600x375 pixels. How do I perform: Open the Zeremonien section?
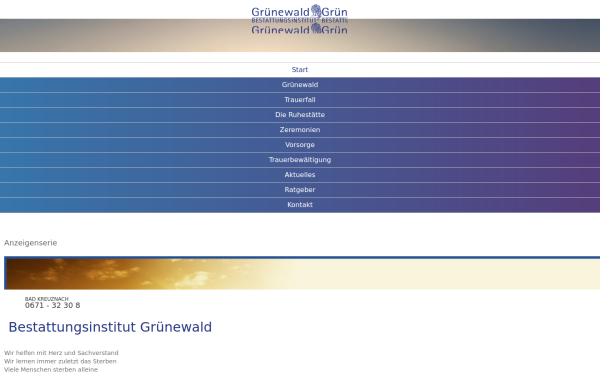[x=300, y=130]
